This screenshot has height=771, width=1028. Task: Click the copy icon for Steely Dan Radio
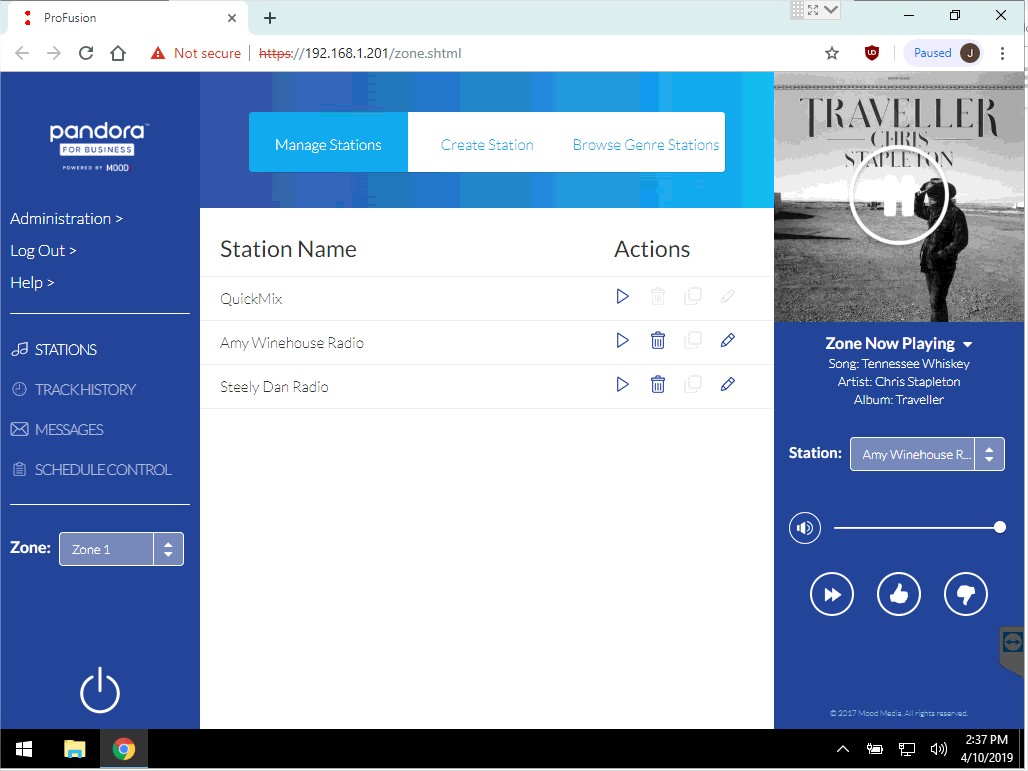coord(692,384)
